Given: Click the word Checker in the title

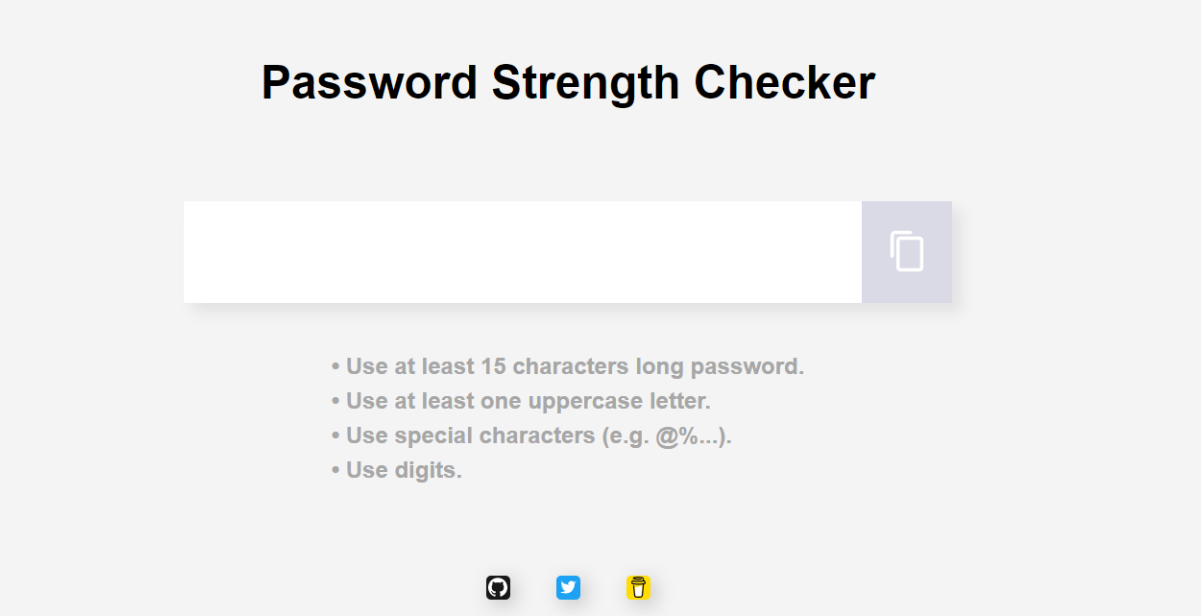Looking at the screenshot, I should (785, 82).
